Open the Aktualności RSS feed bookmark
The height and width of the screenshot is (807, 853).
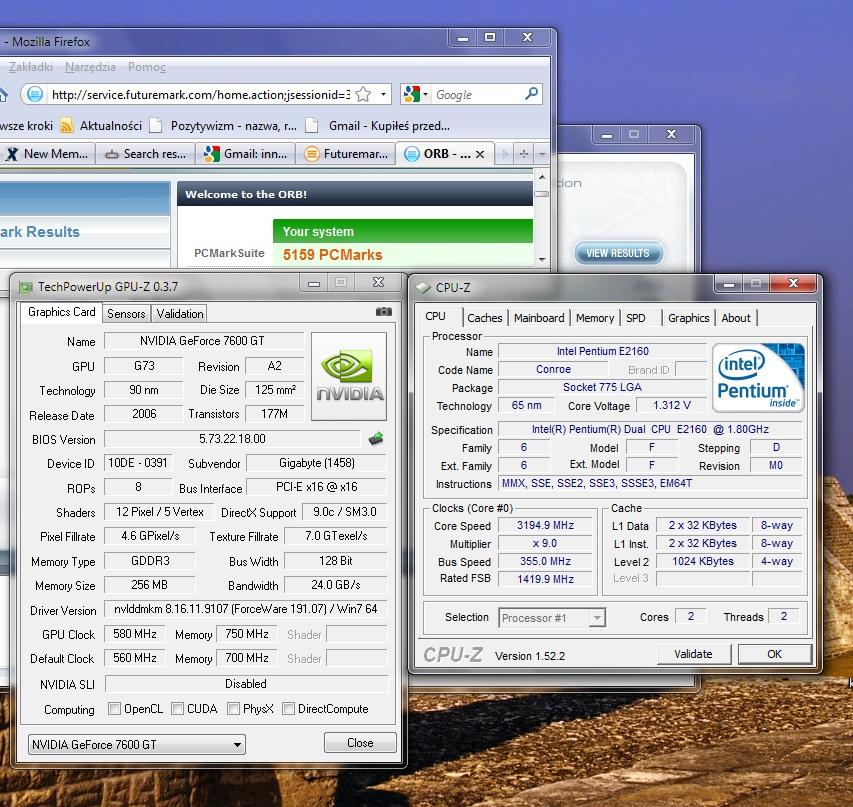coord(101,126)
